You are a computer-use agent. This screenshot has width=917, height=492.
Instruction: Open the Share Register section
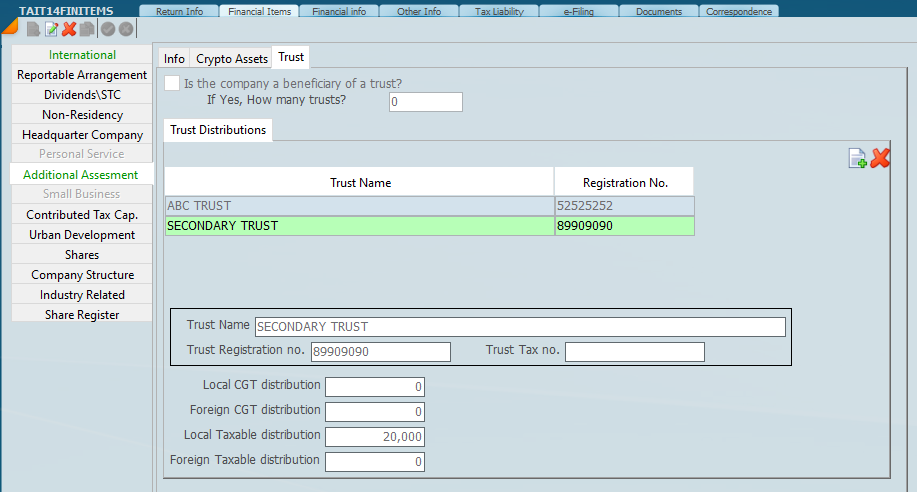pos(82,315)
